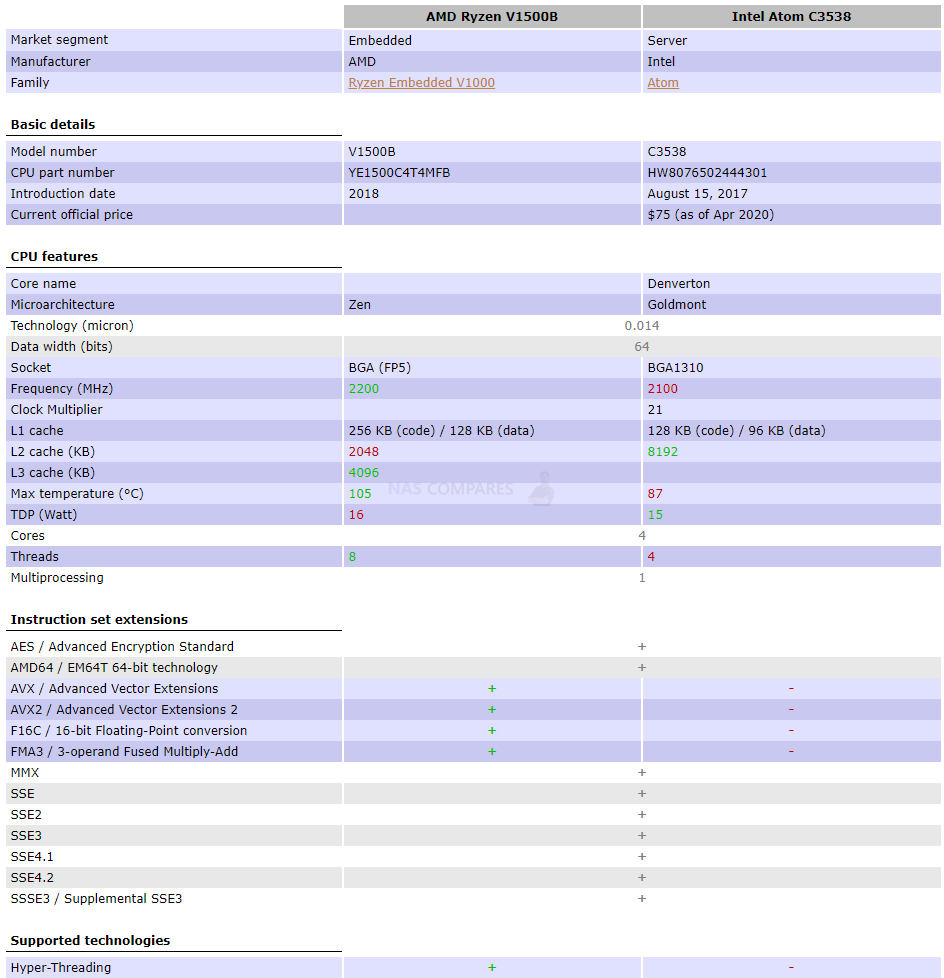Select the BGA (FP5) socket value
944x978 pixels.
click(x=379, y=367)
